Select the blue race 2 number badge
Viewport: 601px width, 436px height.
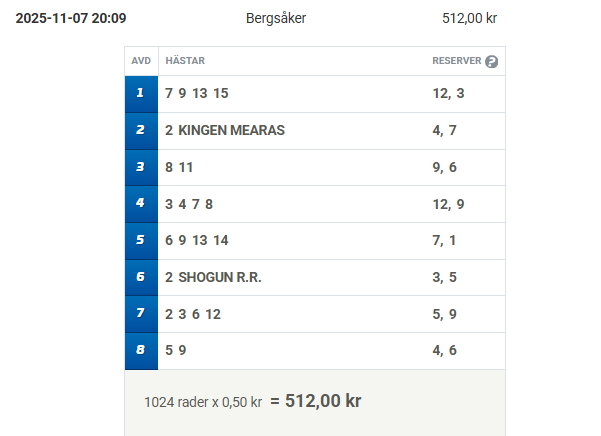[x=141, y=130]
